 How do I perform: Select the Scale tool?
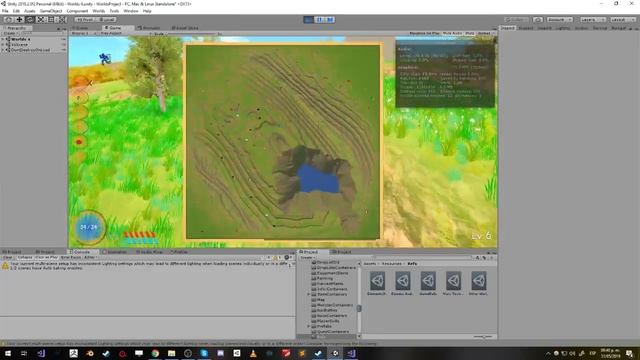coord(40,20)
